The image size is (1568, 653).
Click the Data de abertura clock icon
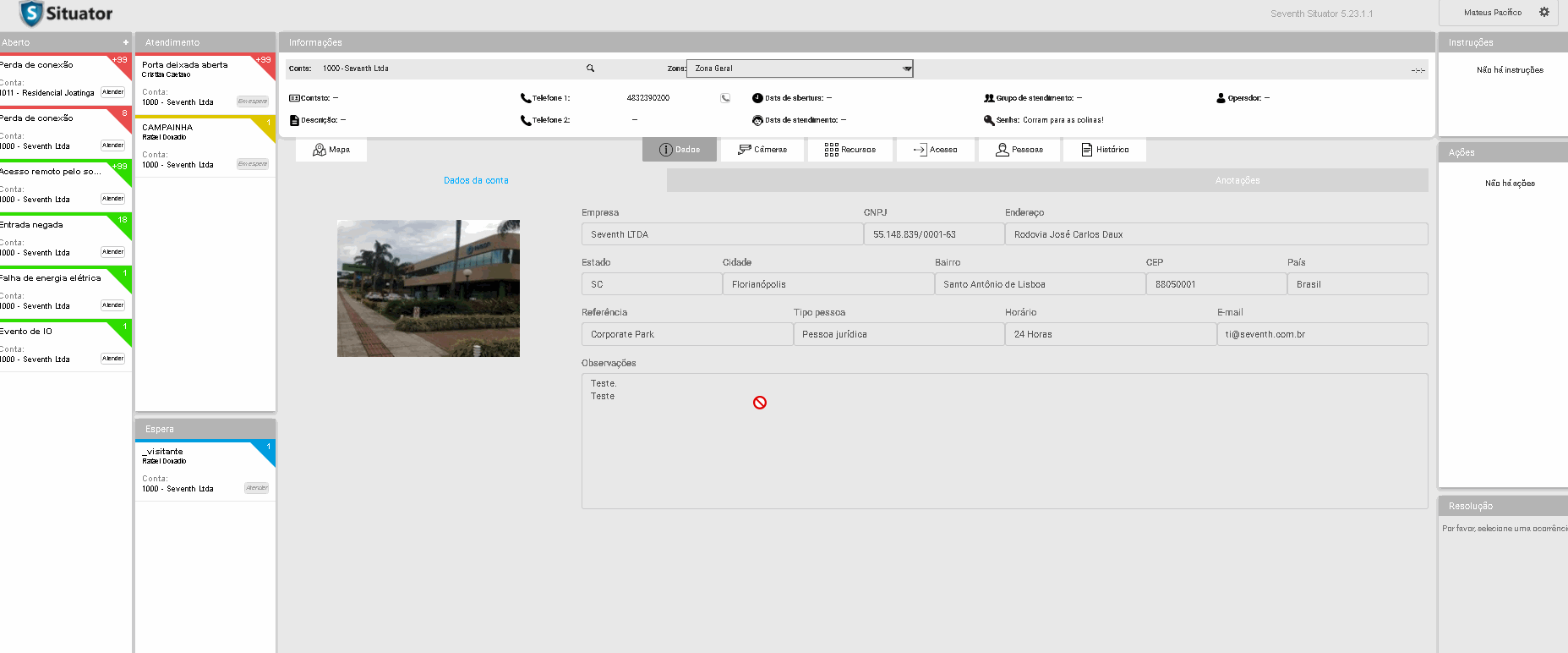click(757, 98)
